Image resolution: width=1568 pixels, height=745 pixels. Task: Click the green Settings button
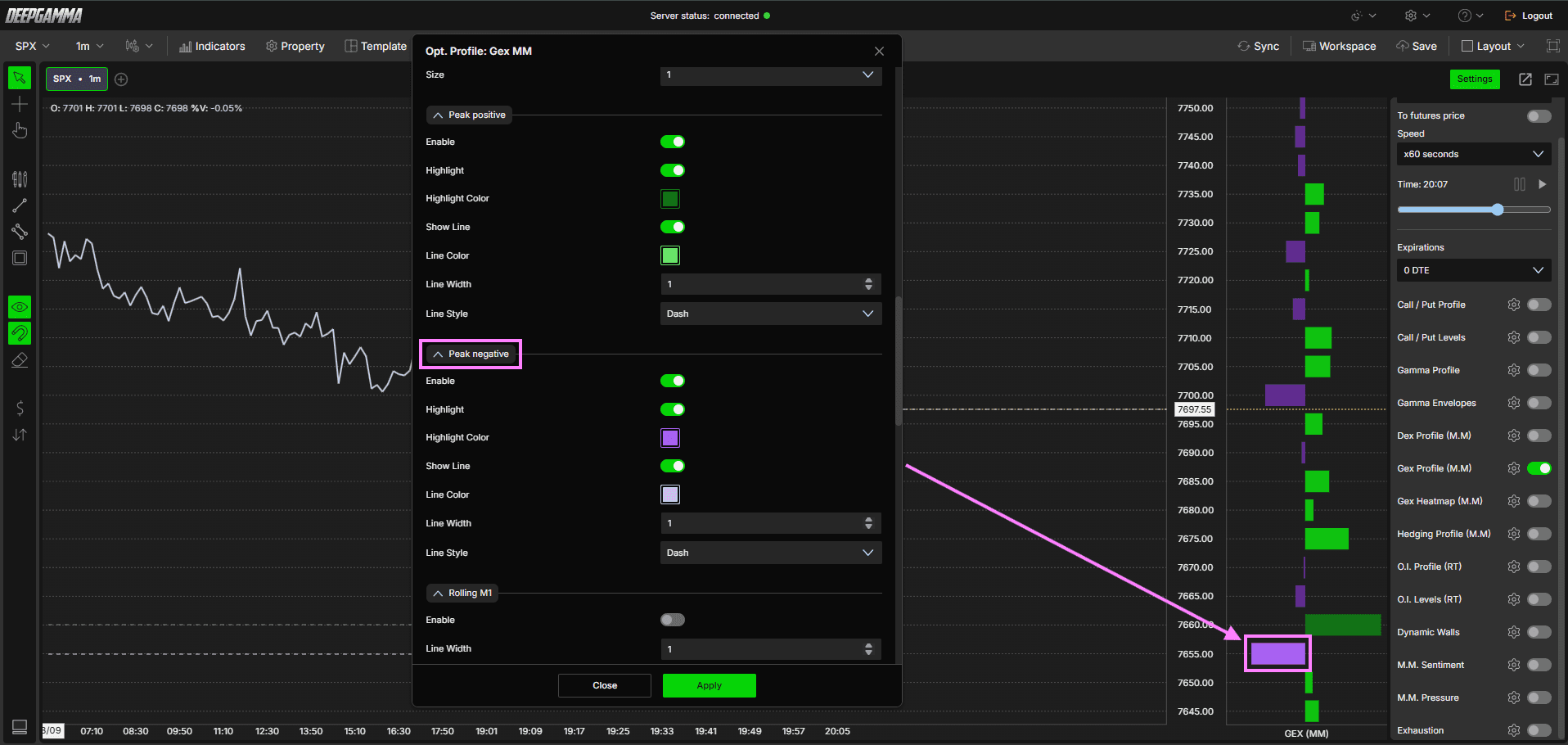1475,79
